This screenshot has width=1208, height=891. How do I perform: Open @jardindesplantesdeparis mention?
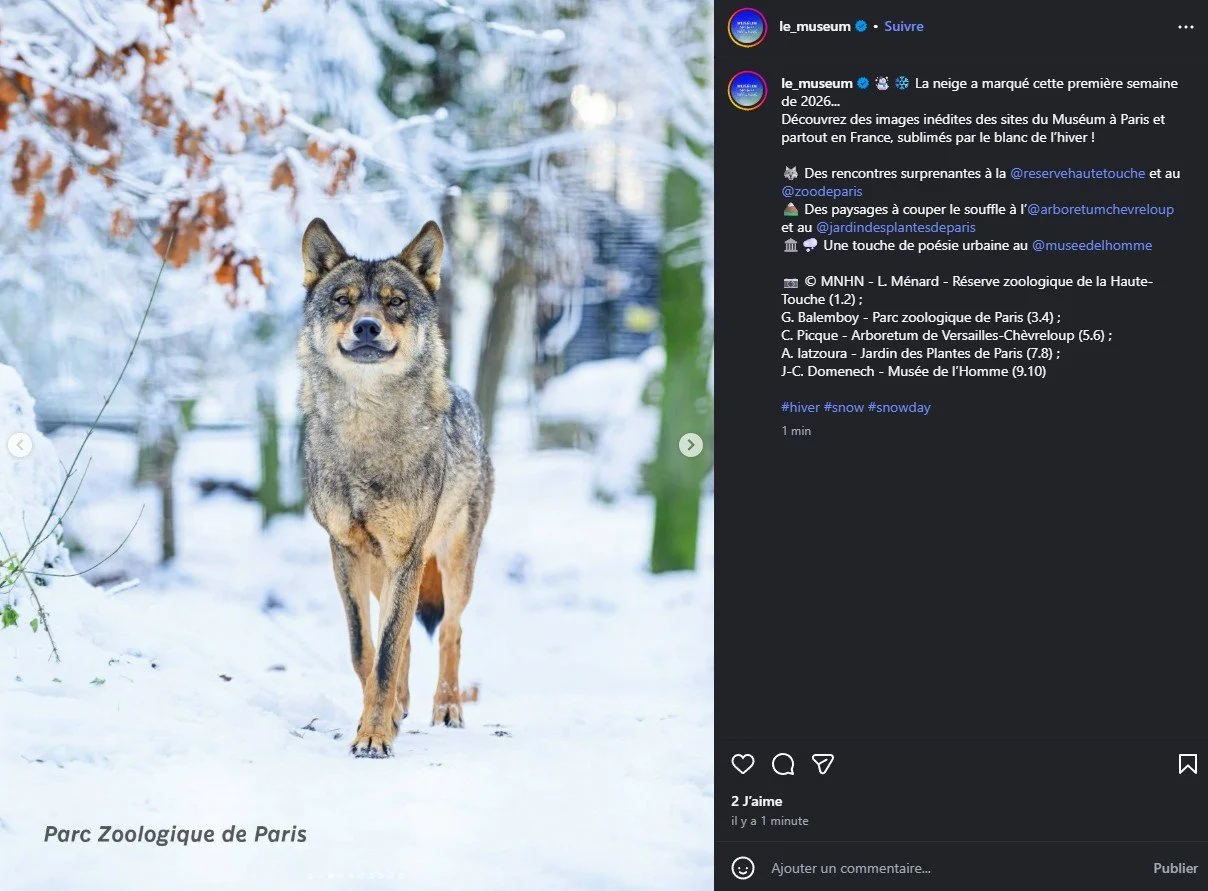pyautogui.click(x=896, y=227)
